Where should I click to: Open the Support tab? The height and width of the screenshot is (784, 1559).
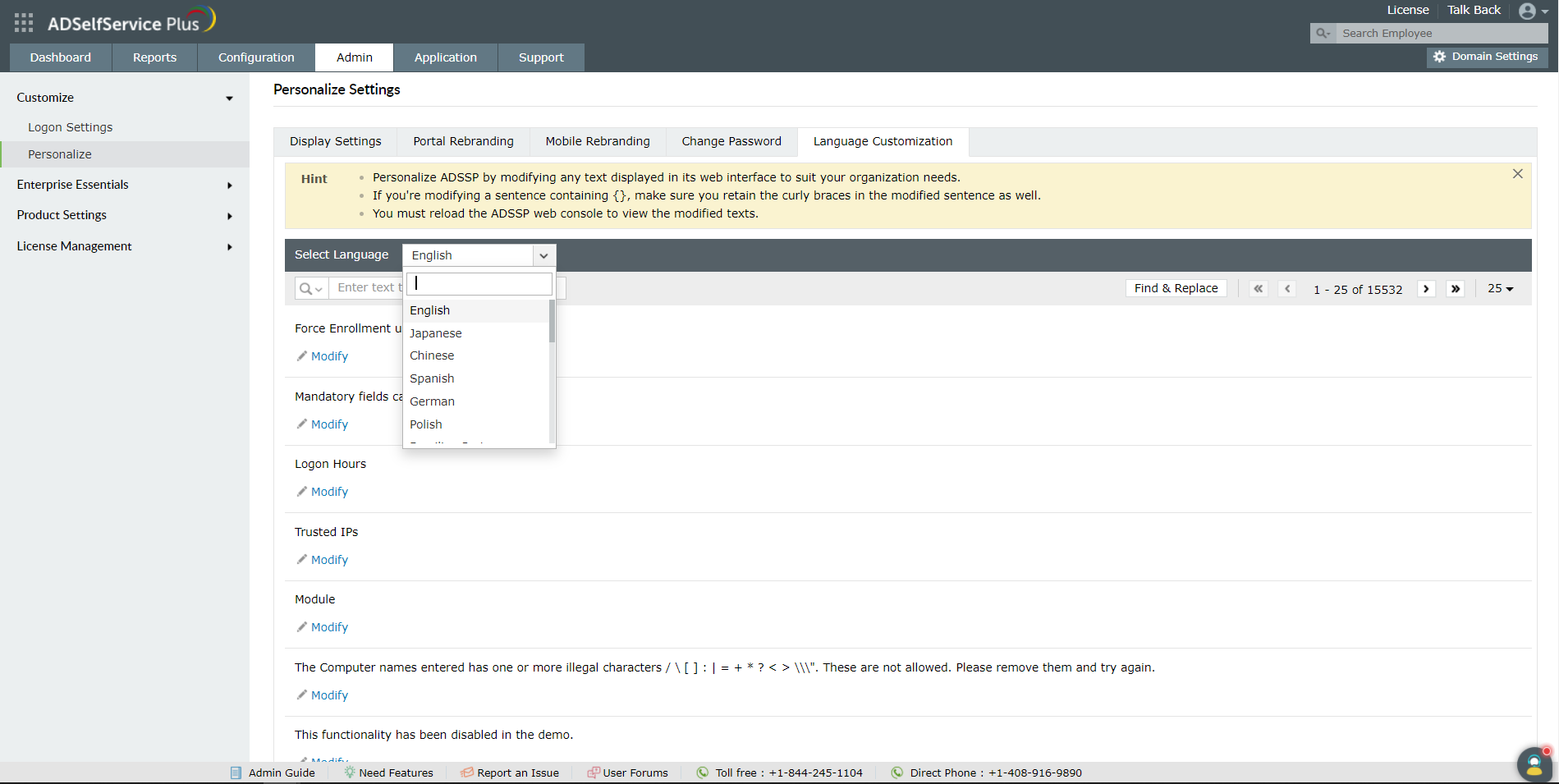tap(542, 57)
